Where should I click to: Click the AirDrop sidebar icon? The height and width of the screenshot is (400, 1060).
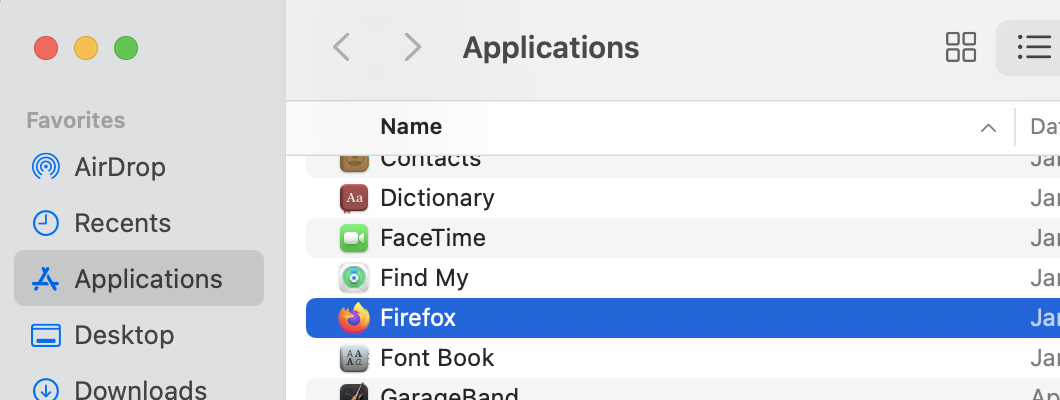click(x=46, y=167)
